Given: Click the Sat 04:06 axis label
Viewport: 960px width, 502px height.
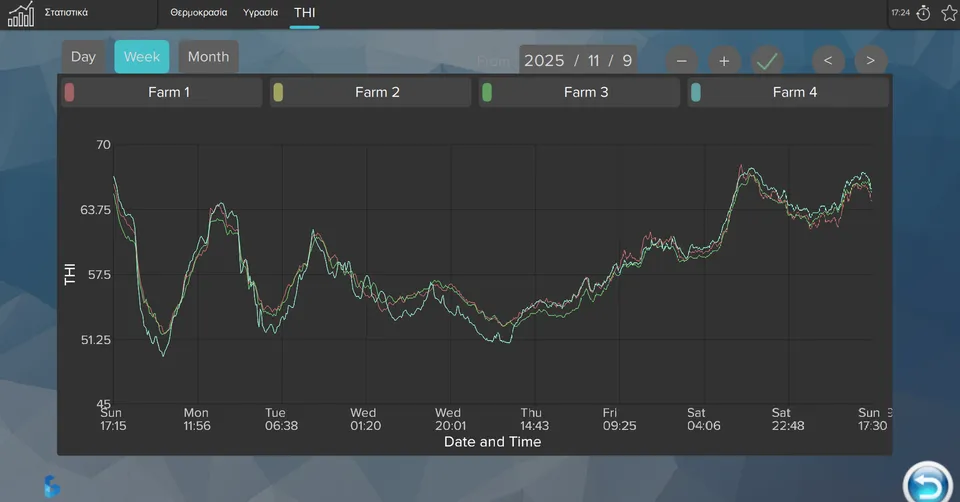Looking at the screenshot, I should tap(703, 419).
